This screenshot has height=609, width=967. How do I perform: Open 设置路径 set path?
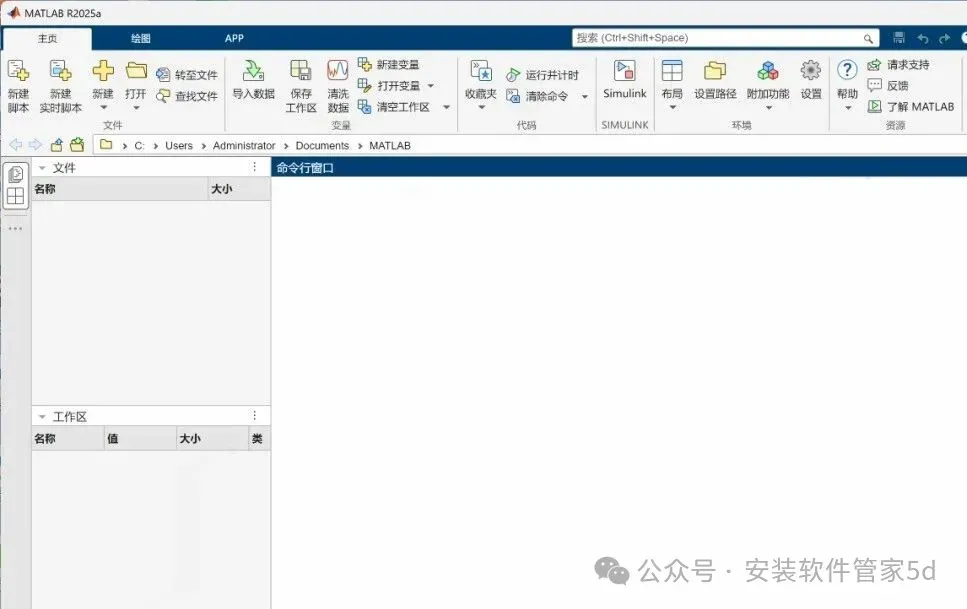(x=715, y=80)
